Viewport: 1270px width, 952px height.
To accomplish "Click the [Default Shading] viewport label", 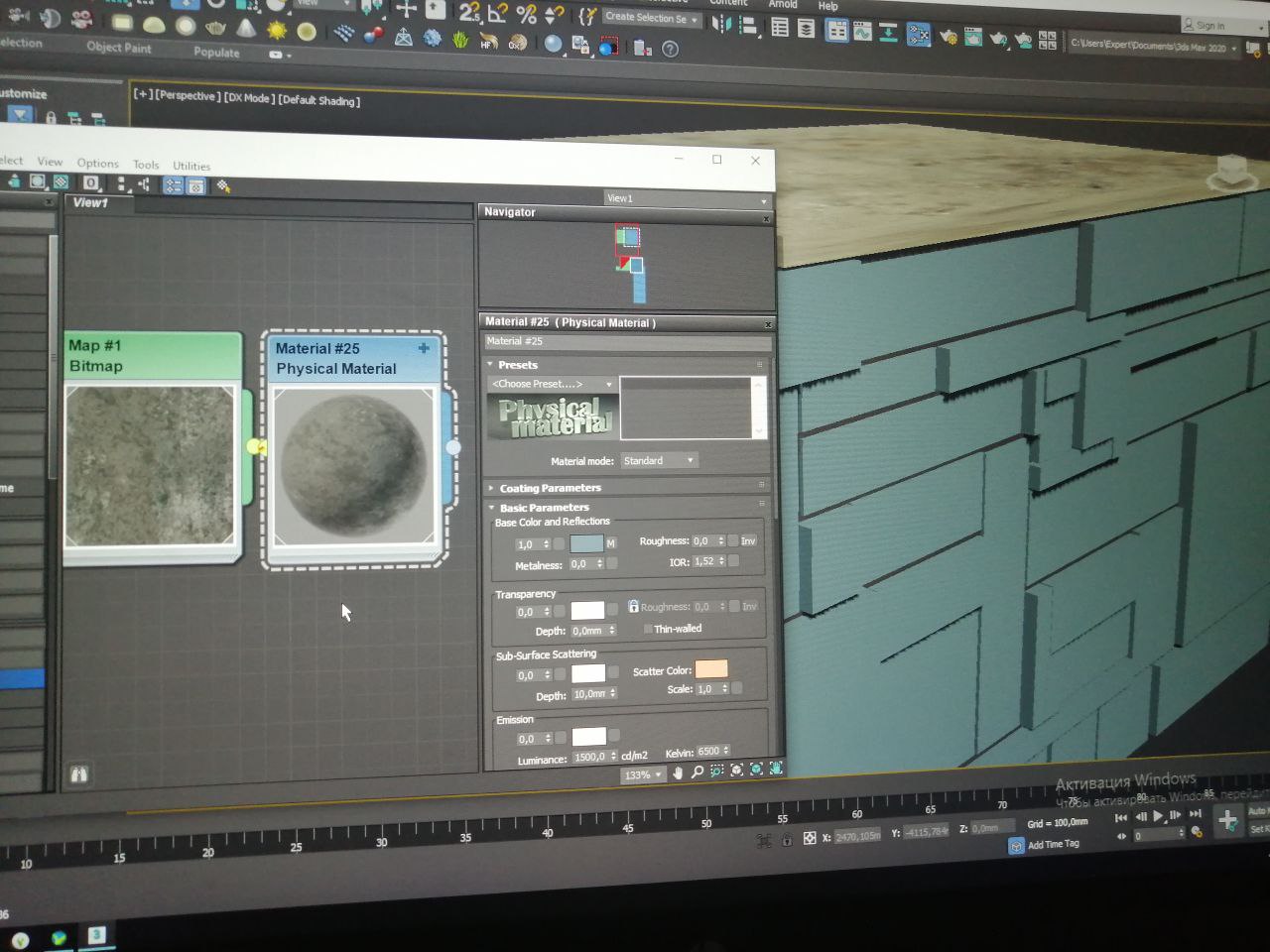I will 318,100.
